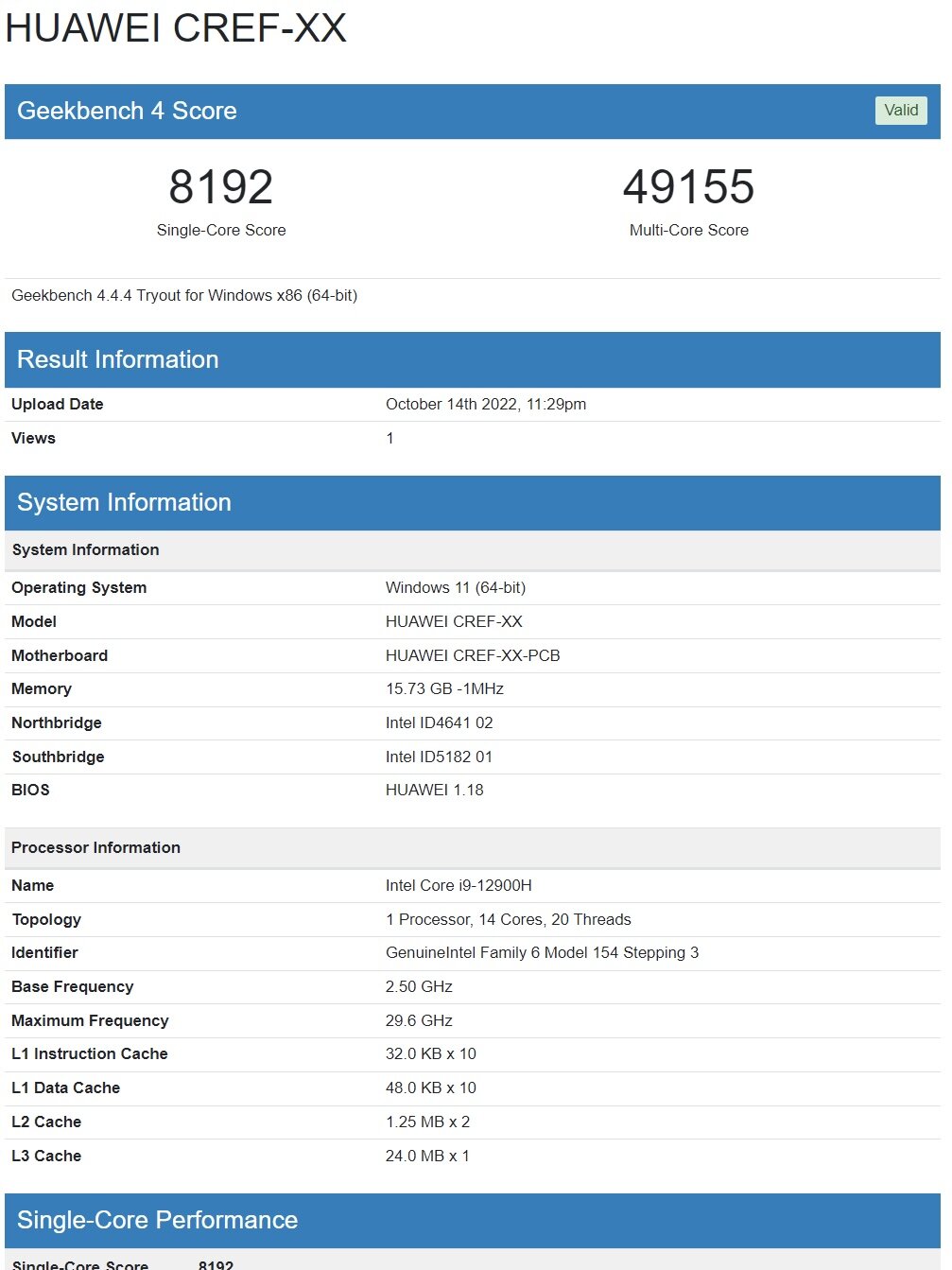The width and height of the screenshot is (952, 1270).
Task: Select the L3 value 24.0 MB x 1
Action: click(x=427, y=1156)
